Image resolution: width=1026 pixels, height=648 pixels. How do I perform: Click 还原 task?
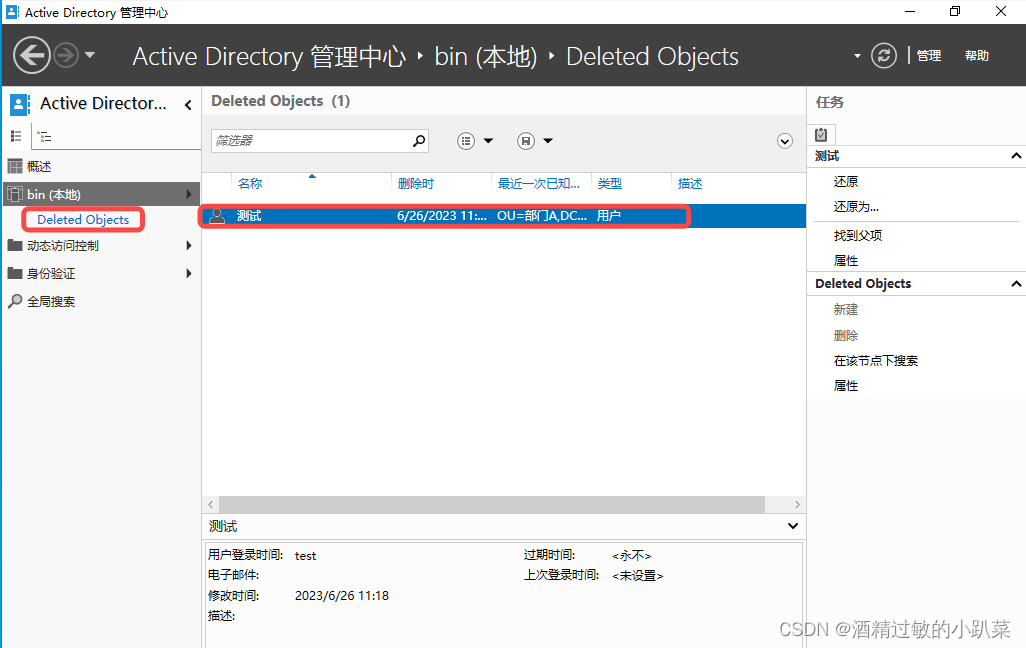point(845,181)
